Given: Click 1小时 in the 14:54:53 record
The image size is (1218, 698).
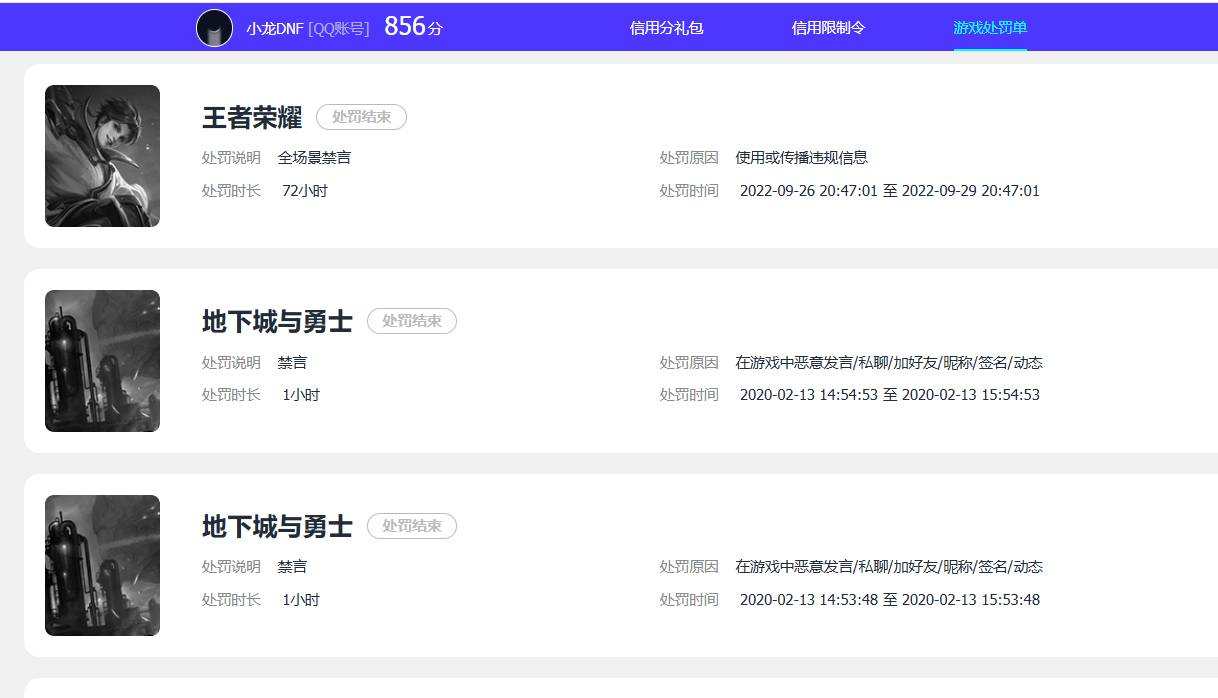Looking at the screenshot, I should 301,395.
